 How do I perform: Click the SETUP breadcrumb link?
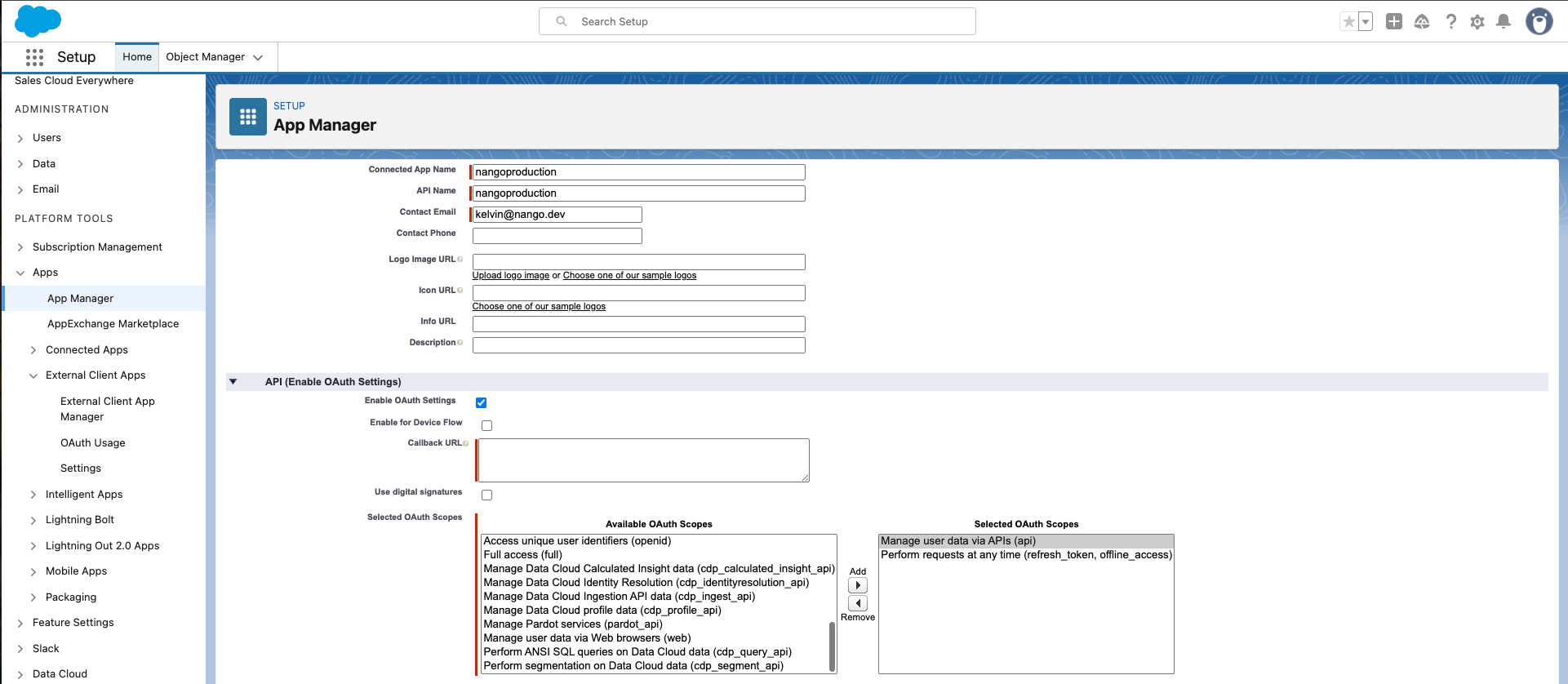pyautogui.click(x=289, y=106)
